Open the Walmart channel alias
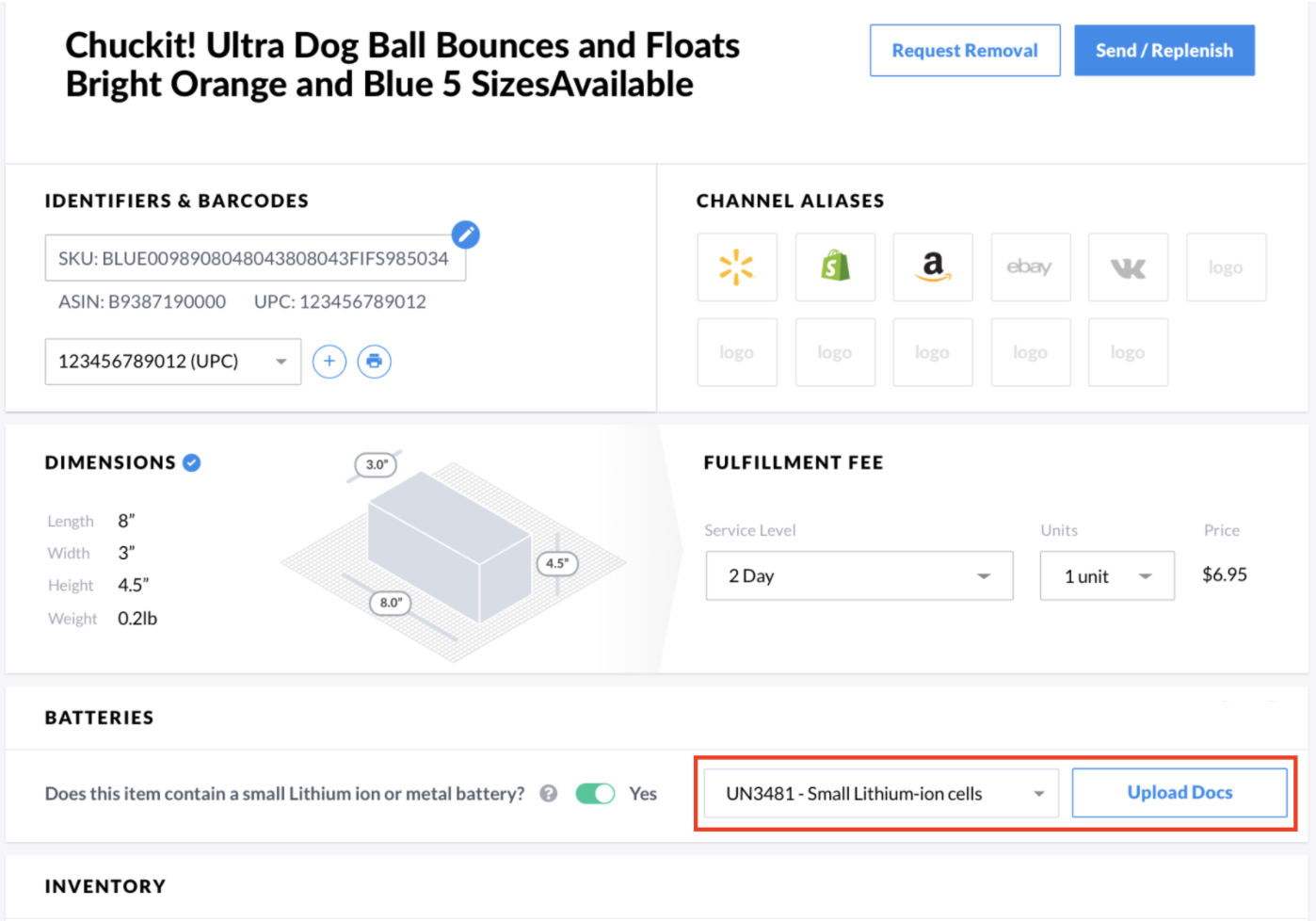Image resolution: width=1316 pixels, height=921 pixels. pyautogui.click(x=737, y=267)
